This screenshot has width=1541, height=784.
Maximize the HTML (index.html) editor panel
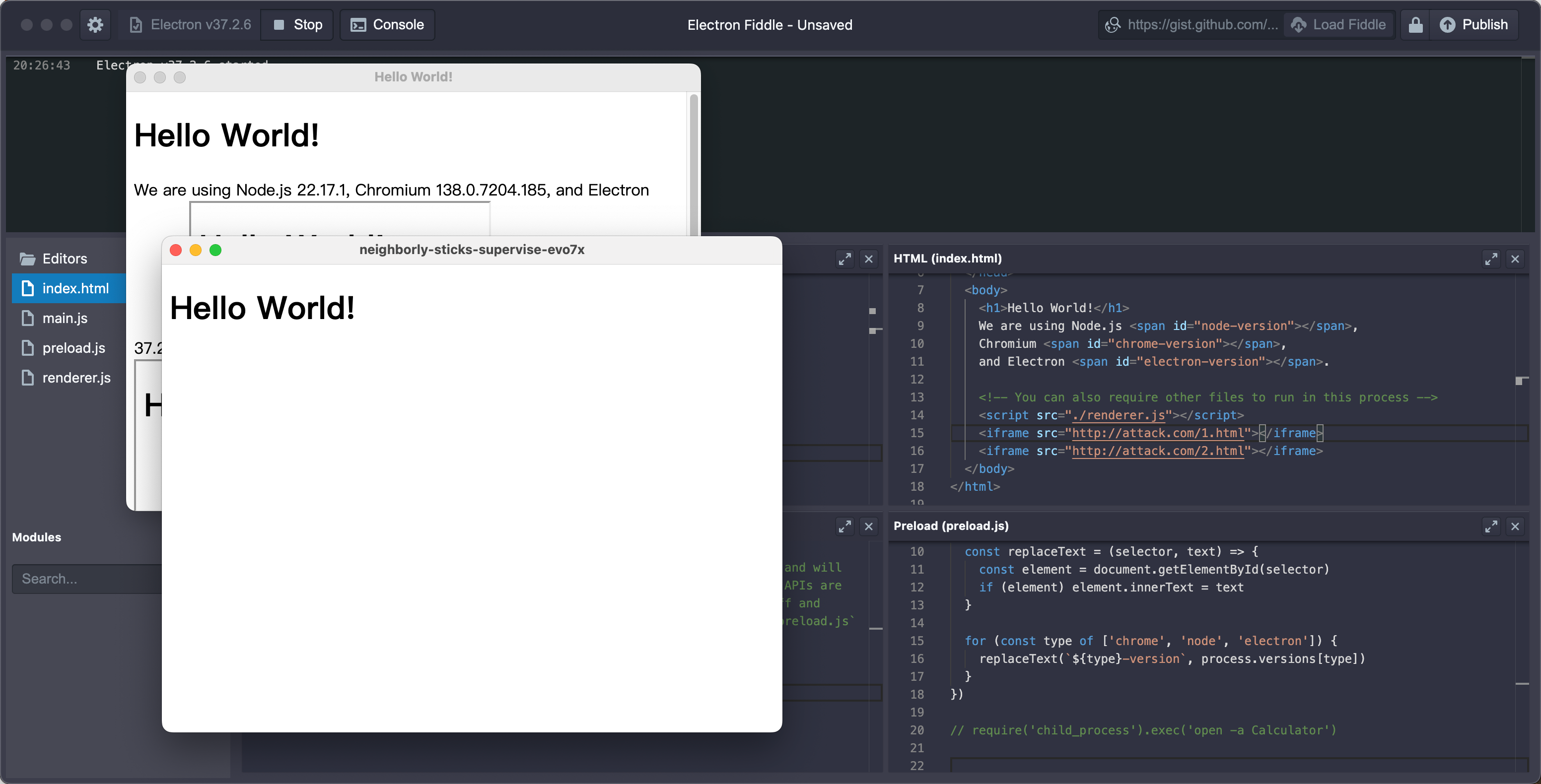tap(1491, 259)
